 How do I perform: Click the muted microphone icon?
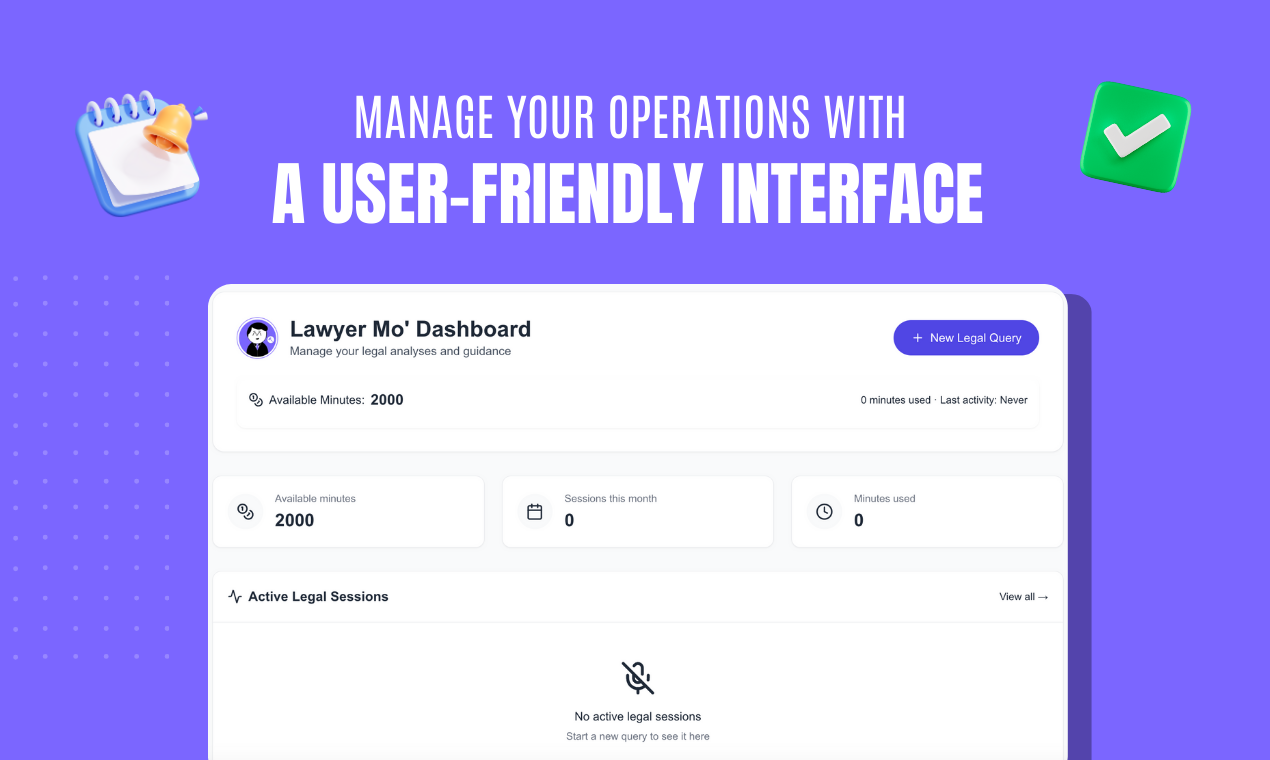638,678
